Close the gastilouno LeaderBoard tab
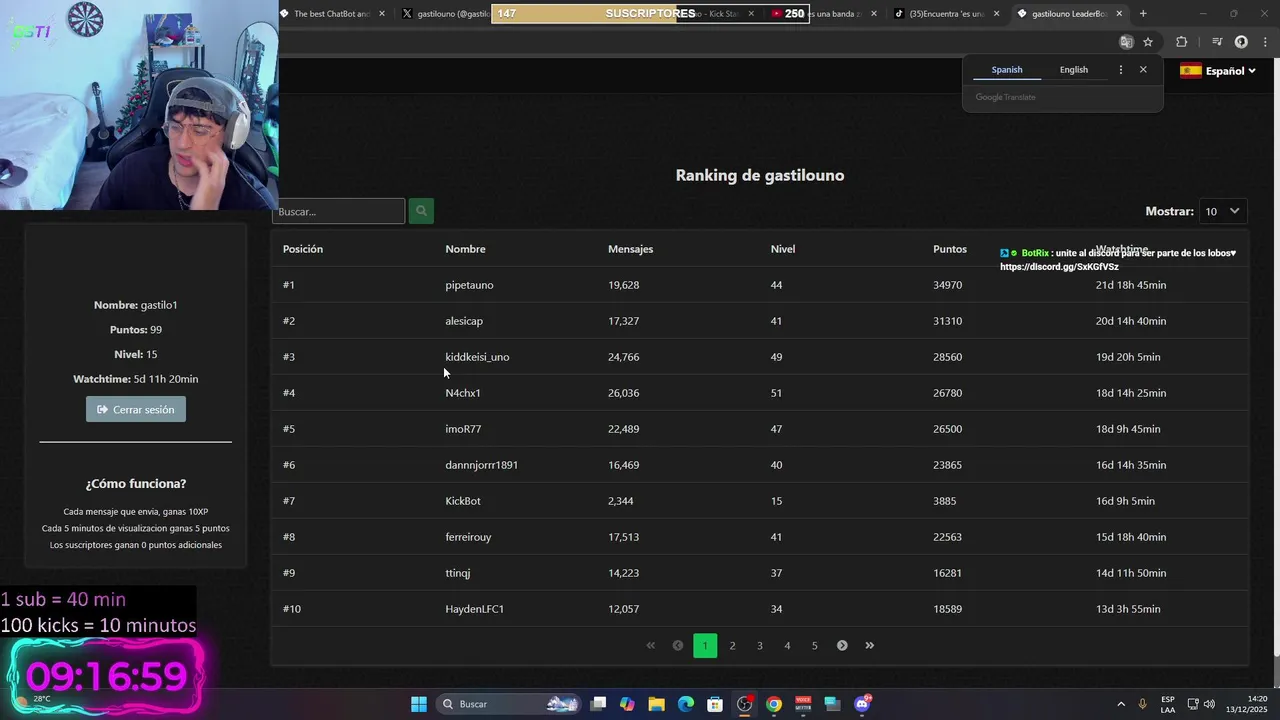Screen dimensions: 1280x720 pos(1119,14)
